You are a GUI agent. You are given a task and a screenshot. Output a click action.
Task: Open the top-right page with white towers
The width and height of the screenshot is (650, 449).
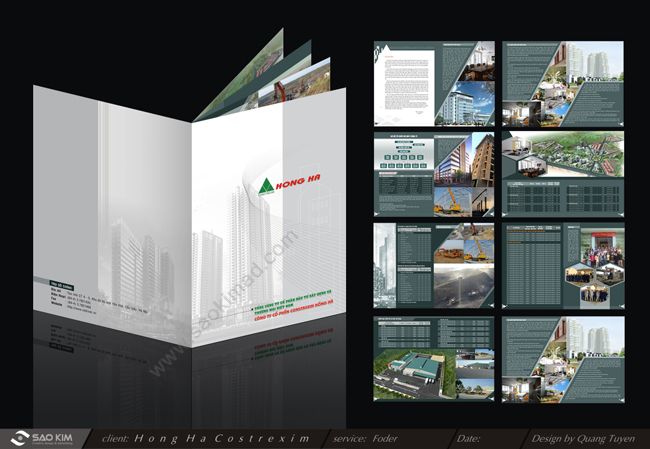[562, 83]
